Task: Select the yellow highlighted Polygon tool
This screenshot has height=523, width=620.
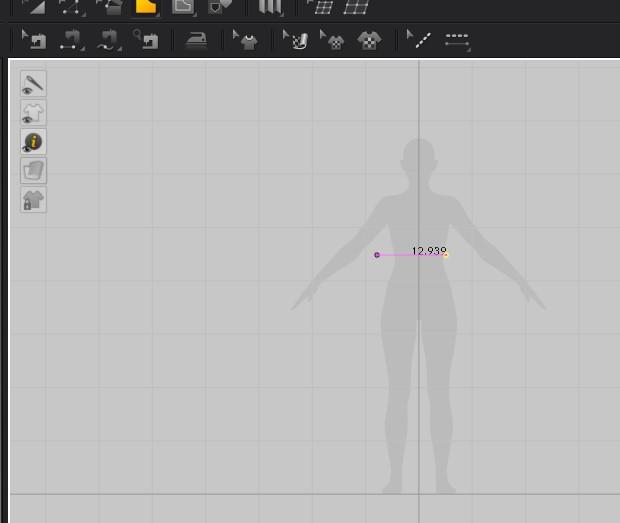Action: pyautogui.click(x=146, y=7)
